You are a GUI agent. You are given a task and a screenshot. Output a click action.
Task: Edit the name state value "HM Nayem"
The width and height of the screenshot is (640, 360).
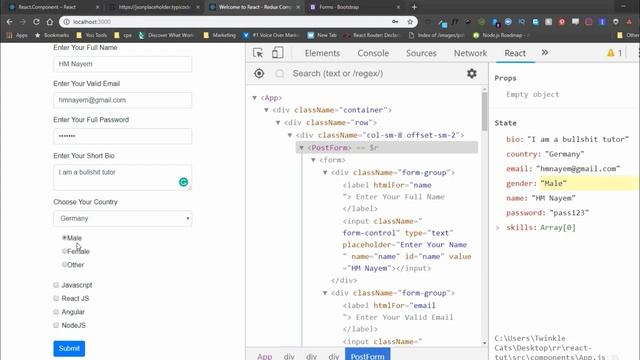click(553, 198)
